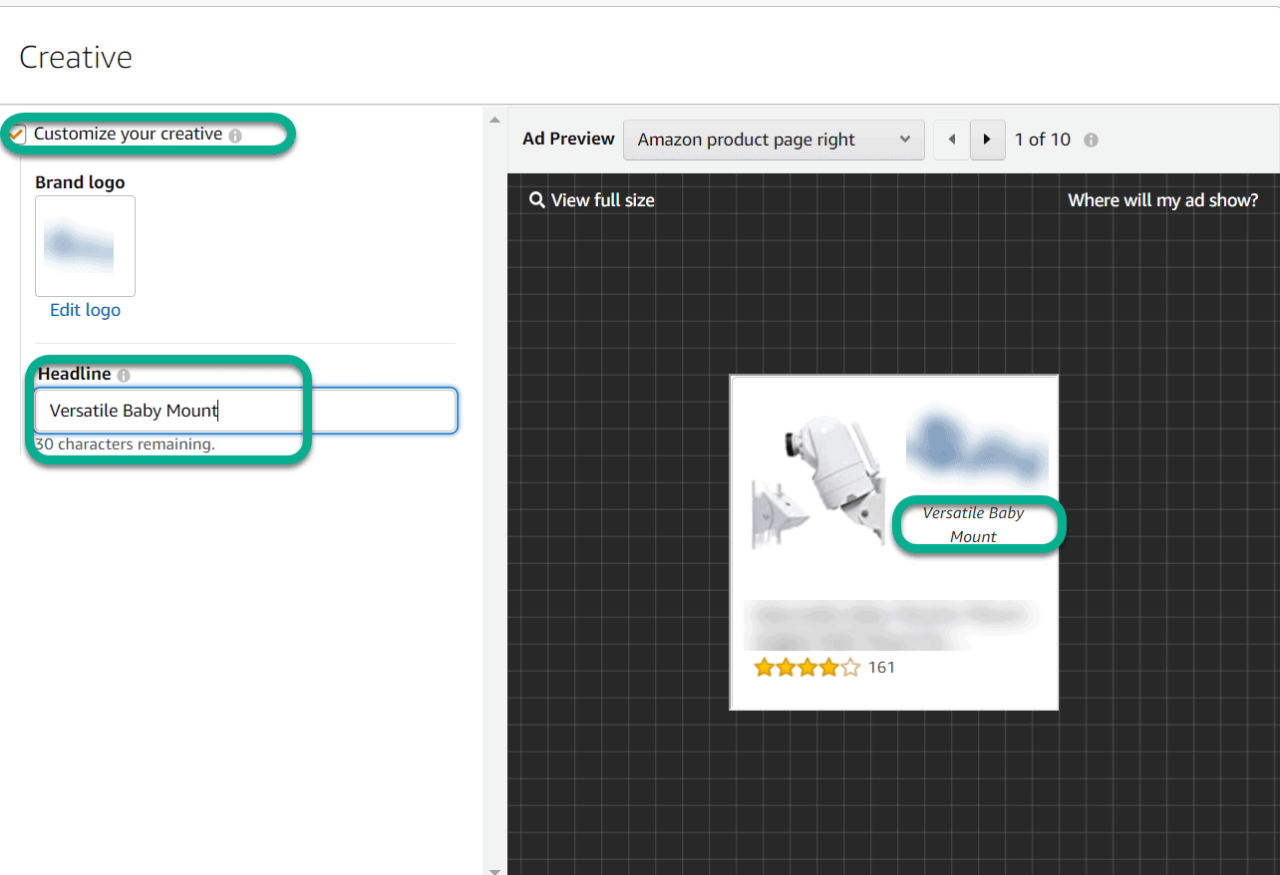This screenshot has height=875, width=1280.
Task: Click the blurred product title in ad preview
Action: tap(892, 626)
